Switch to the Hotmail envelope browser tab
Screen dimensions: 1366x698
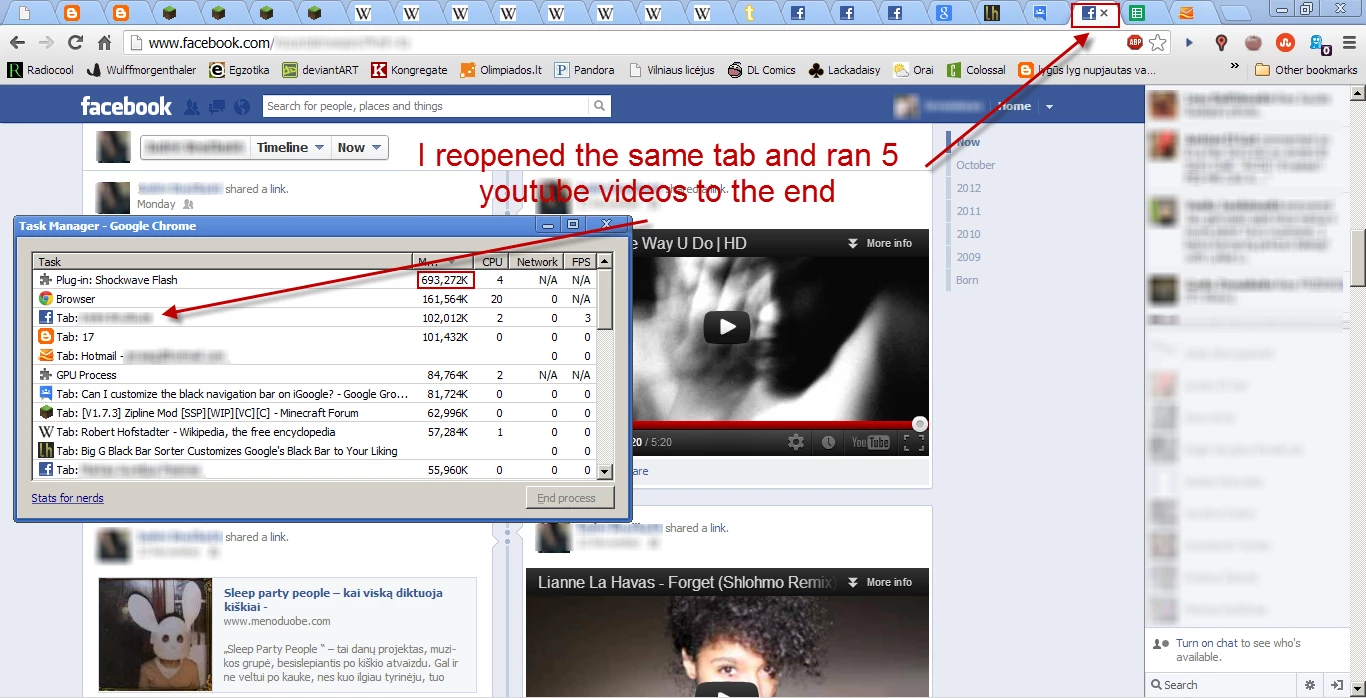[x=1186, y=13]
